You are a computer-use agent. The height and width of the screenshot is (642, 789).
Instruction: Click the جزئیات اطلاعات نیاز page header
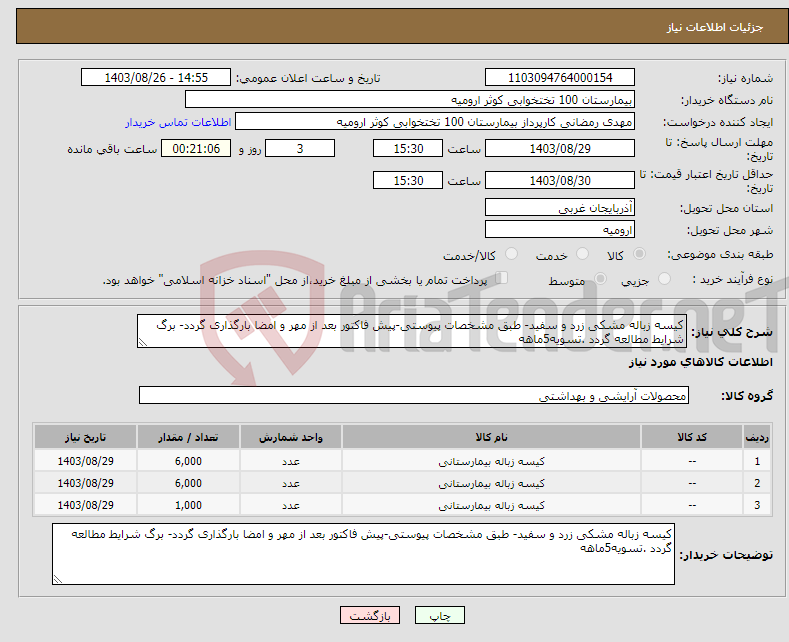coord(715,27)
